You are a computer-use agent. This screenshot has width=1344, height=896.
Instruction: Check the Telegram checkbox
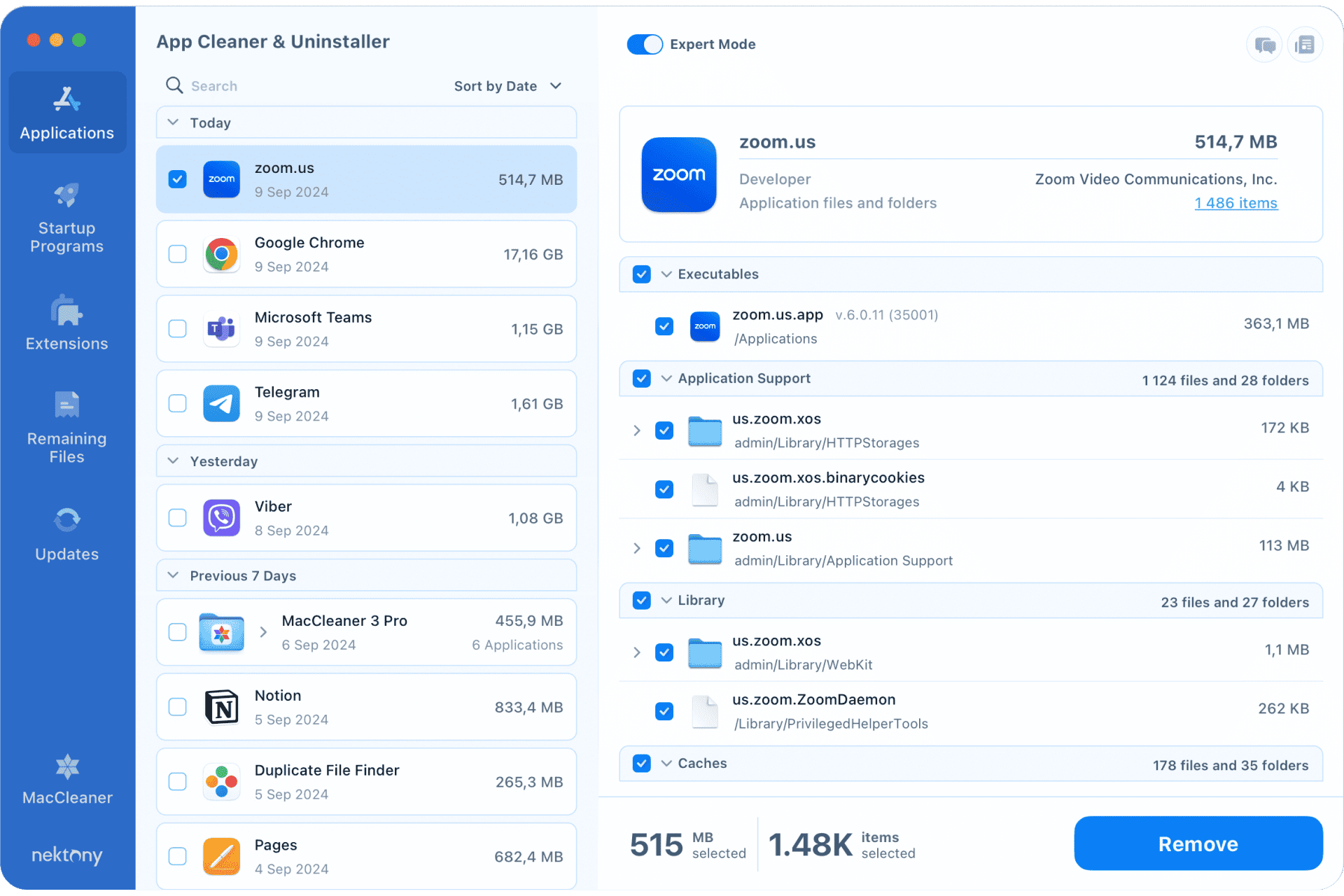click(178, 404)
